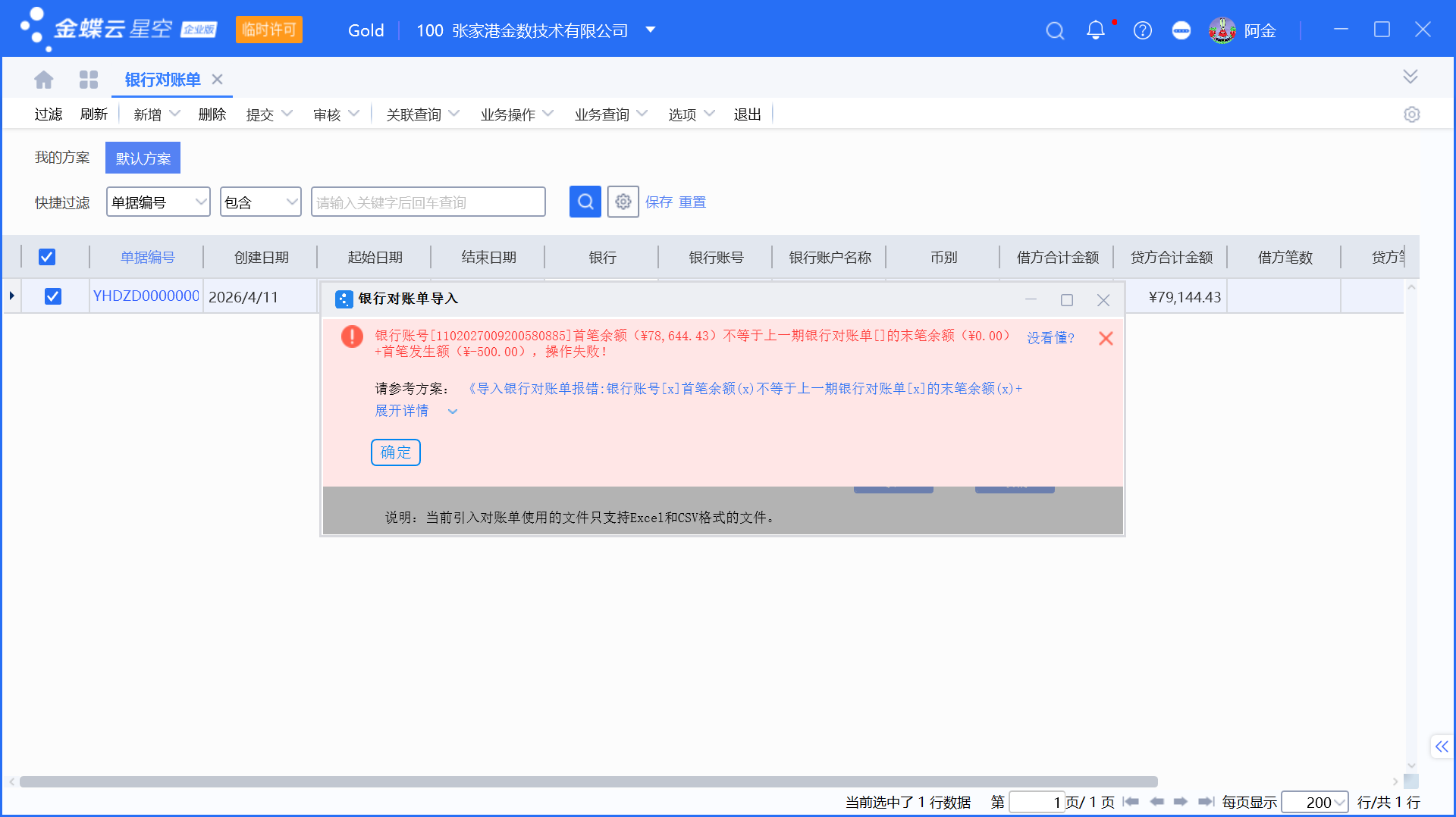Open the company switcher dropdown arrow
The height and width of the screenshot is (817, 1456).
651,30
